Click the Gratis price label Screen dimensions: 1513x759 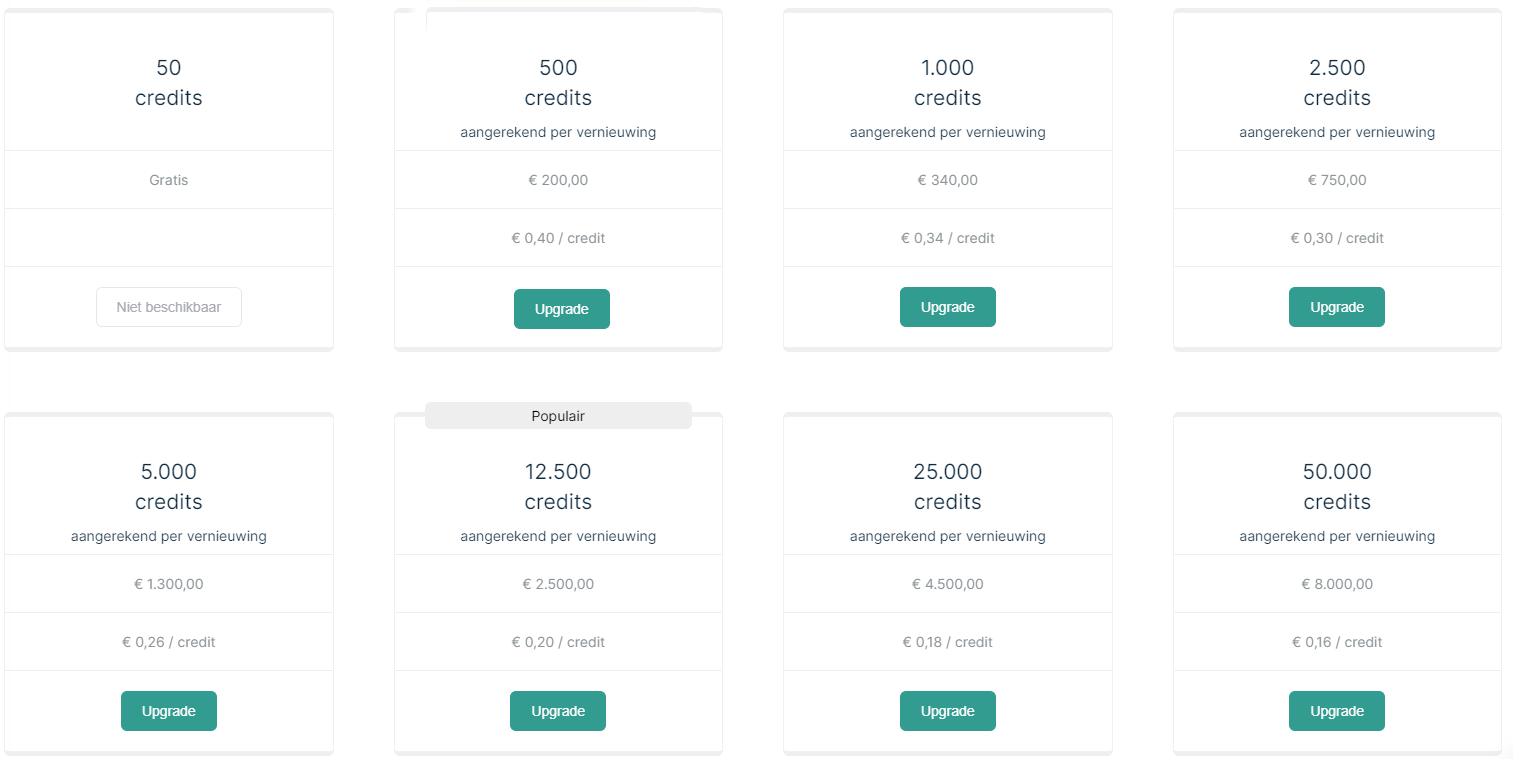[x=168, y=180]
